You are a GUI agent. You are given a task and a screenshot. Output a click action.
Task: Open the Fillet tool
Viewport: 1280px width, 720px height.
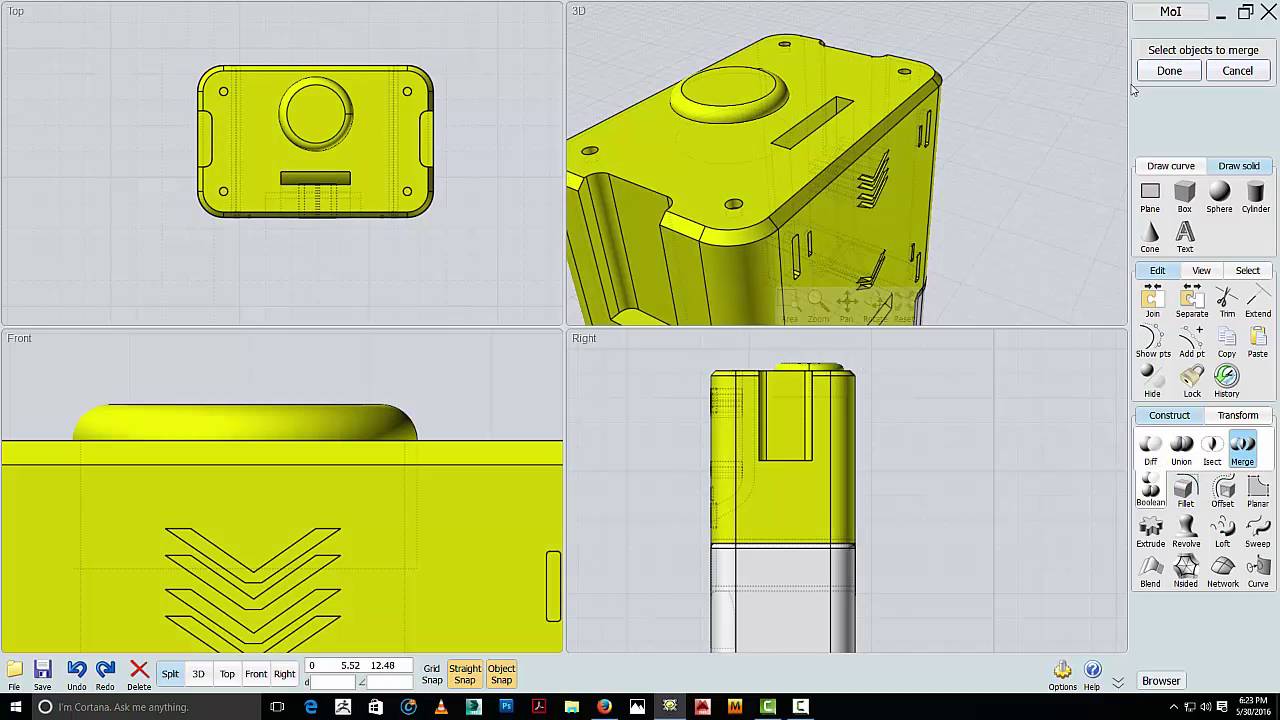click(1185, 491)
